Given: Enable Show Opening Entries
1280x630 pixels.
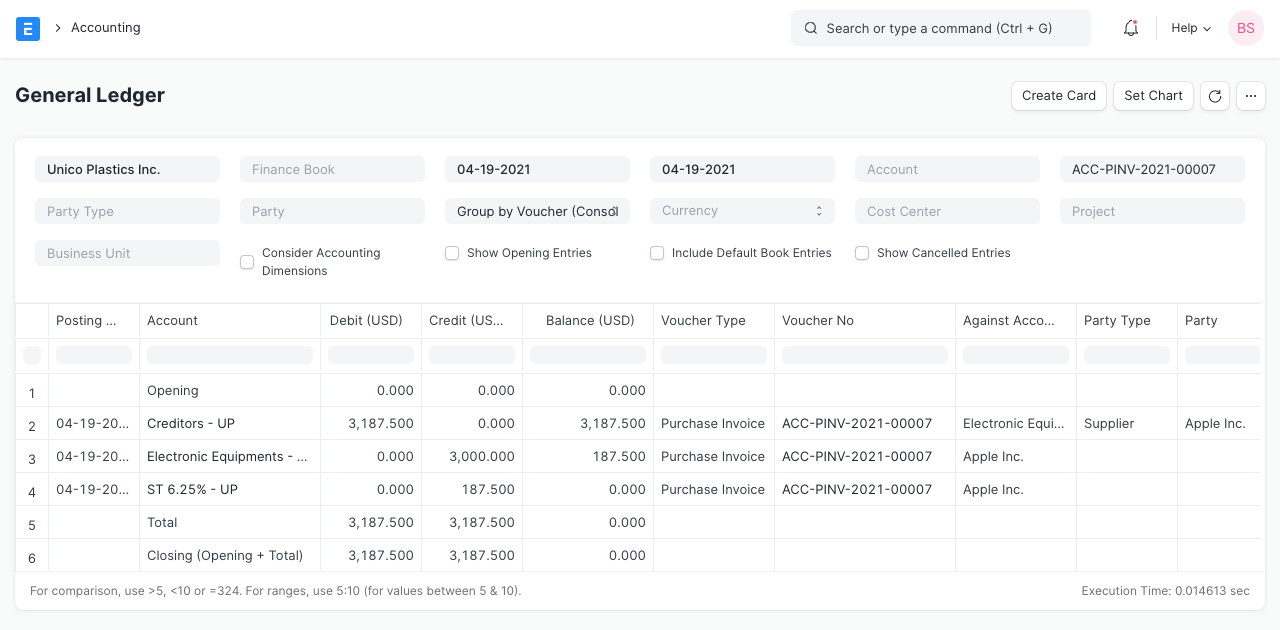Looking at the screenshot, I should click(x=452, y=253).
